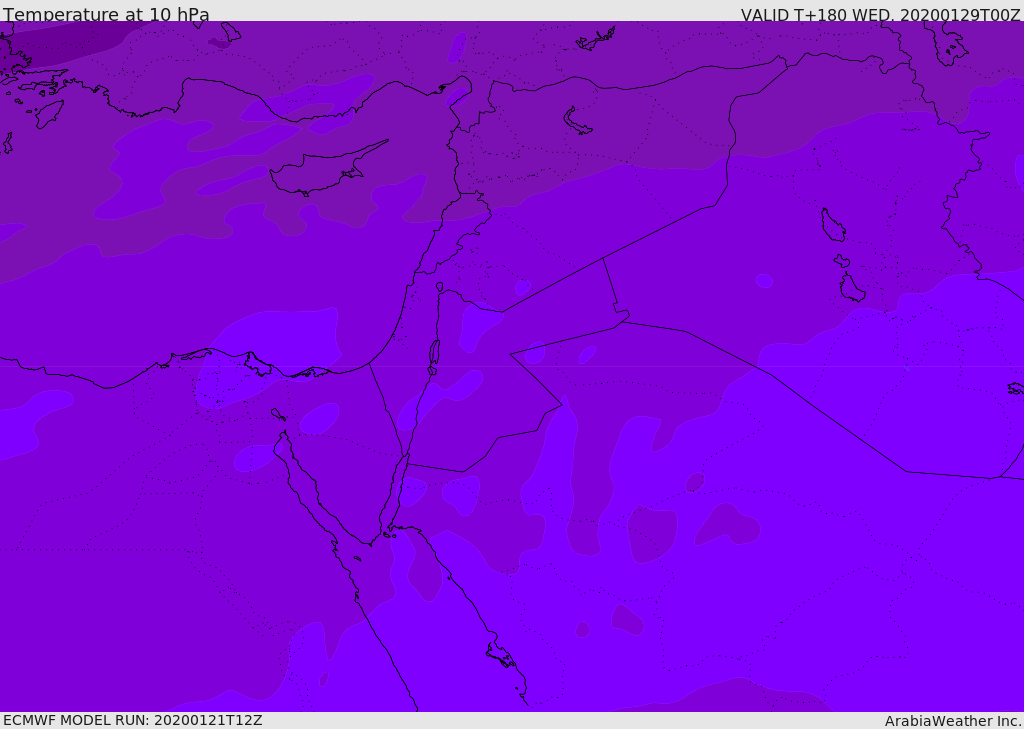Viewport: 1024px width, 729px height.
Task: Click the 'VALID T+180 WED. 20200129T00Z' label
Action: [x=880, y=15]
